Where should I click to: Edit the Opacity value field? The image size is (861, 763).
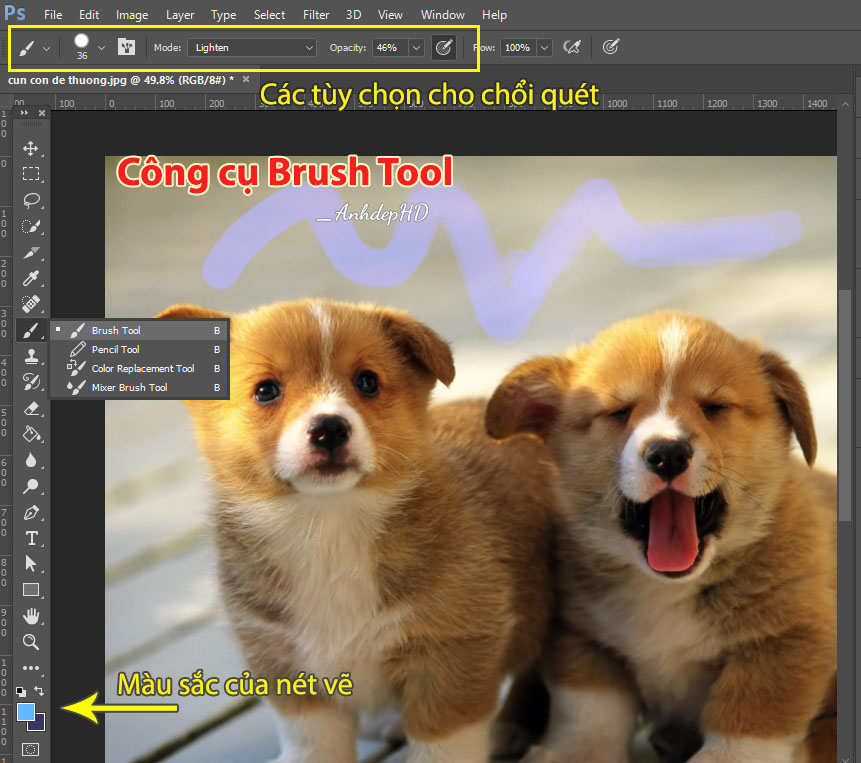coord(390,48)
